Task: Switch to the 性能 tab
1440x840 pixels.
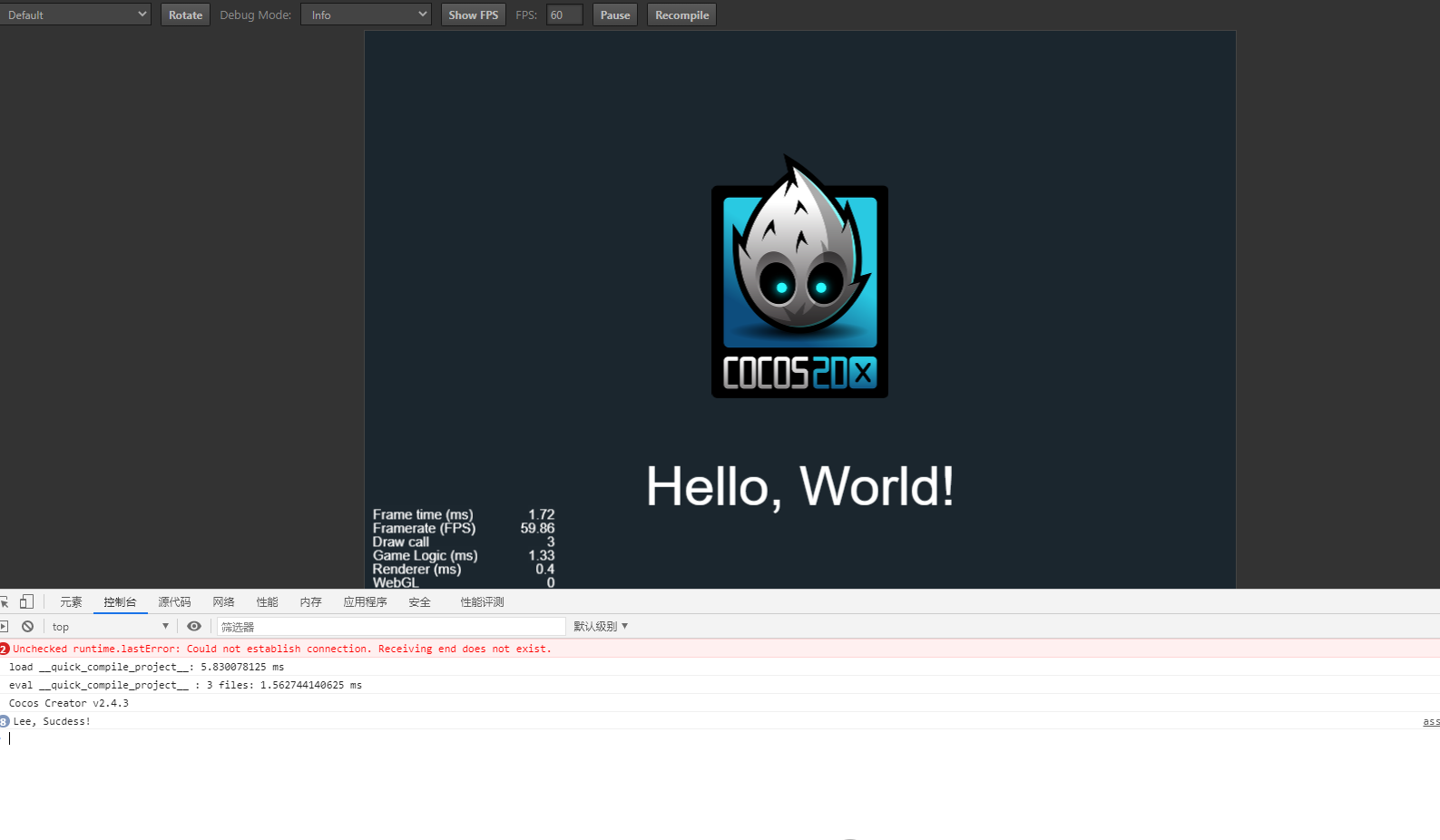Action: [267, 601]
